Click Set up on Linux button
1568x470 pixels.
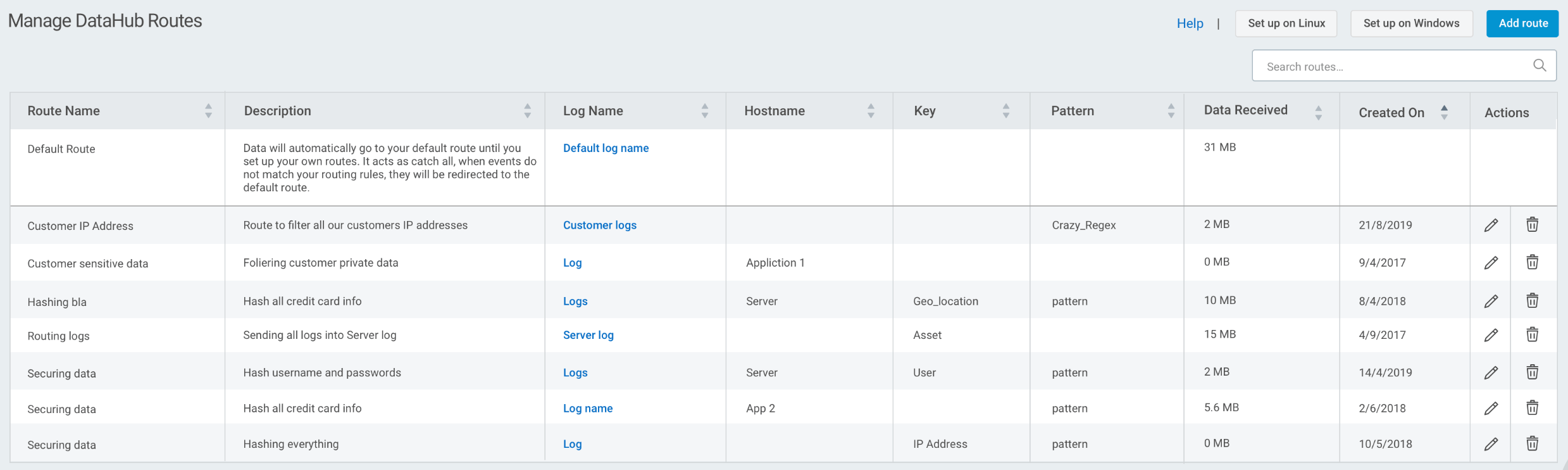coord(1286,23)
